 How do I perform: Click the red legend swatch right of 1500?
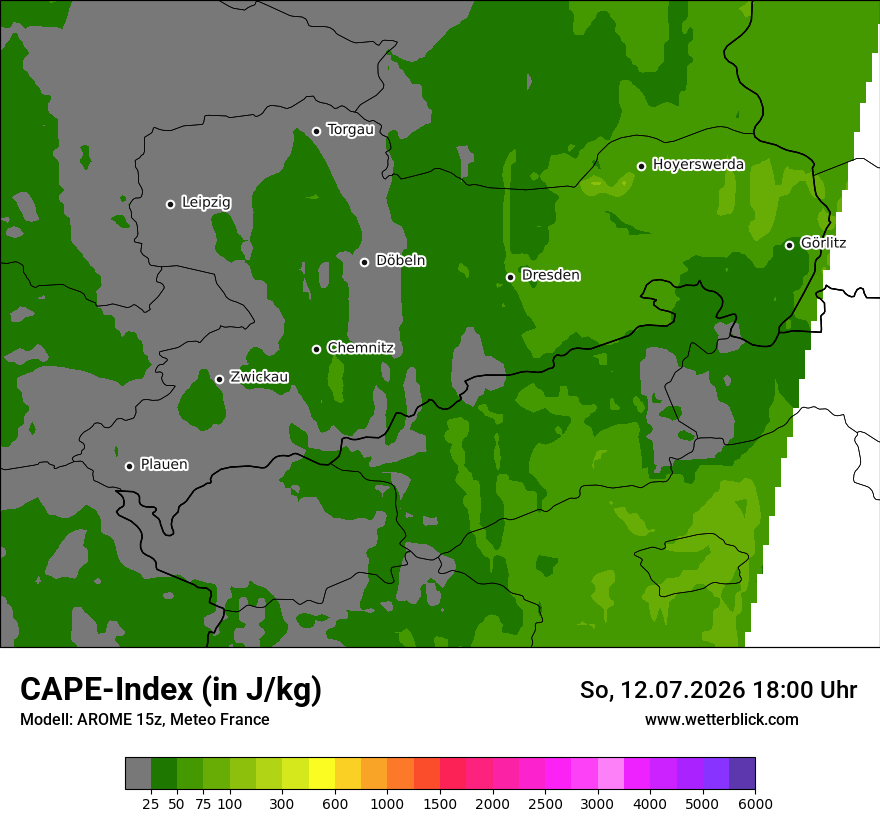coord(453,773)
